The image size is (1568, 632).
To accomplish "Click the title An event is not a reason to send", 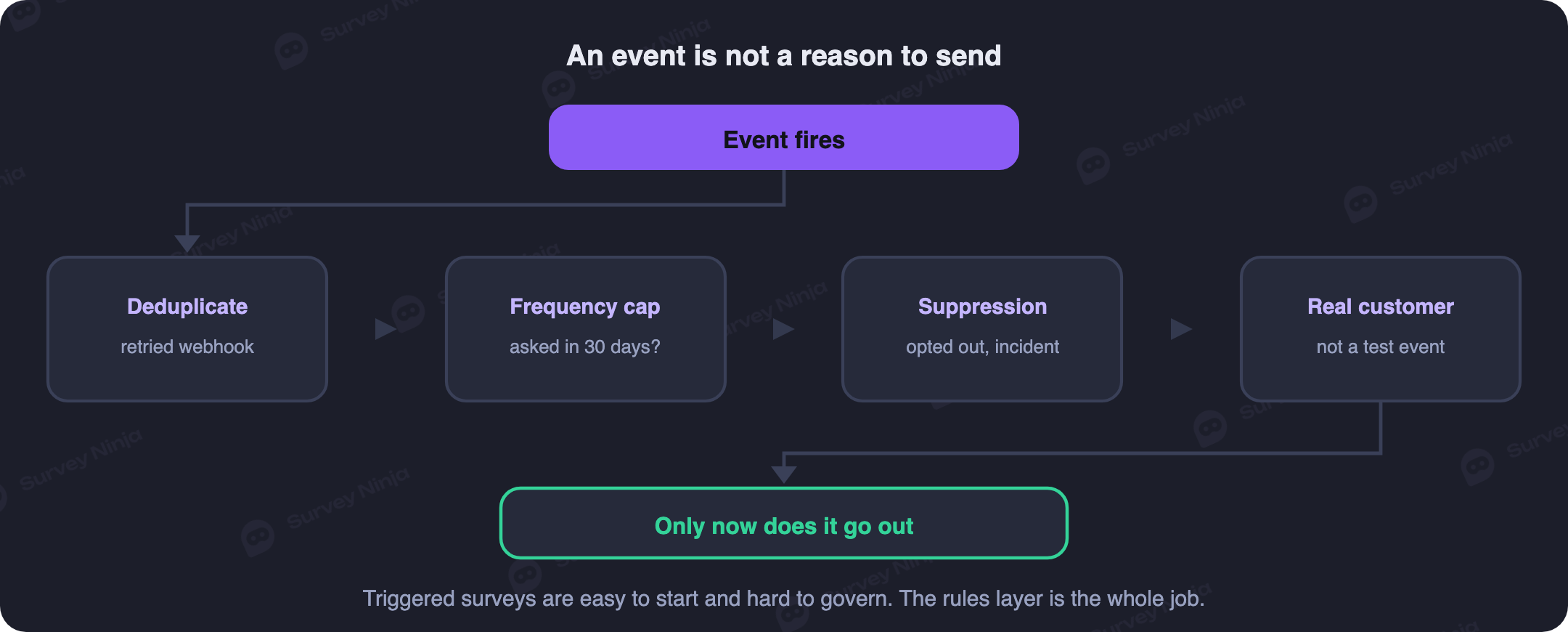I will 784,56.
